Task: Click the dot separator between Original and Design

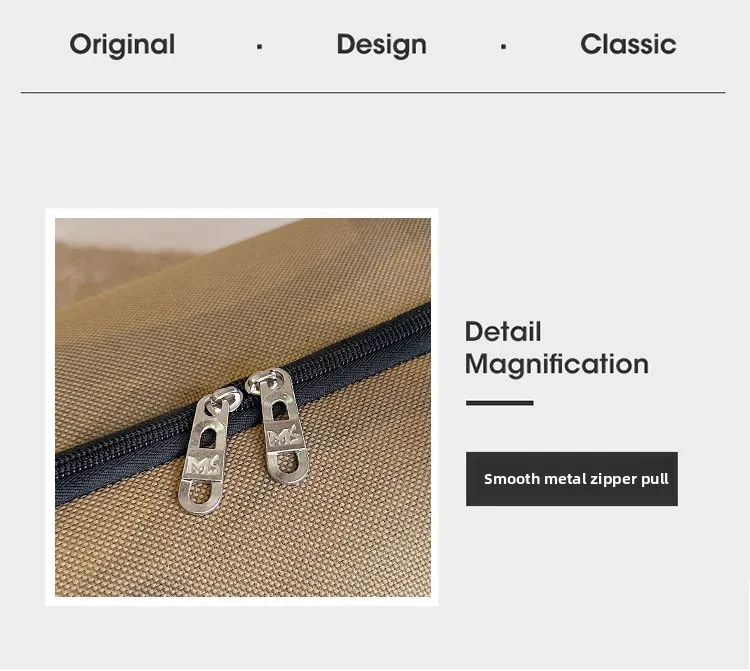Action: click(259, 46)
